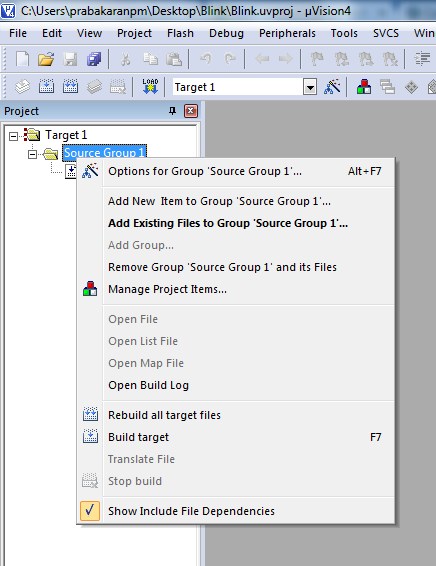Open the Peripherals menu
This screenshot has width=436, height=566.
coord(287,33)
